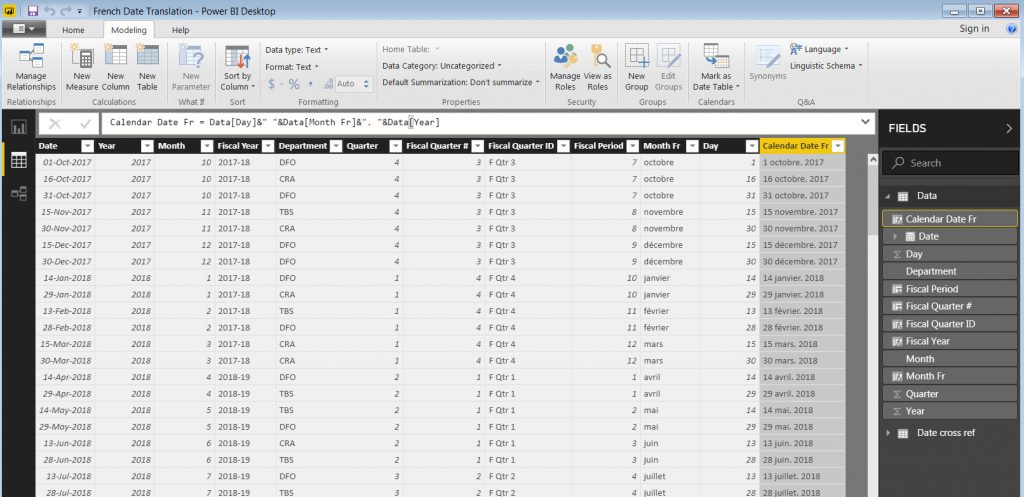Select the Fiscal Period field
This screenshot has width=1024, height=497.
pos(931,289)
